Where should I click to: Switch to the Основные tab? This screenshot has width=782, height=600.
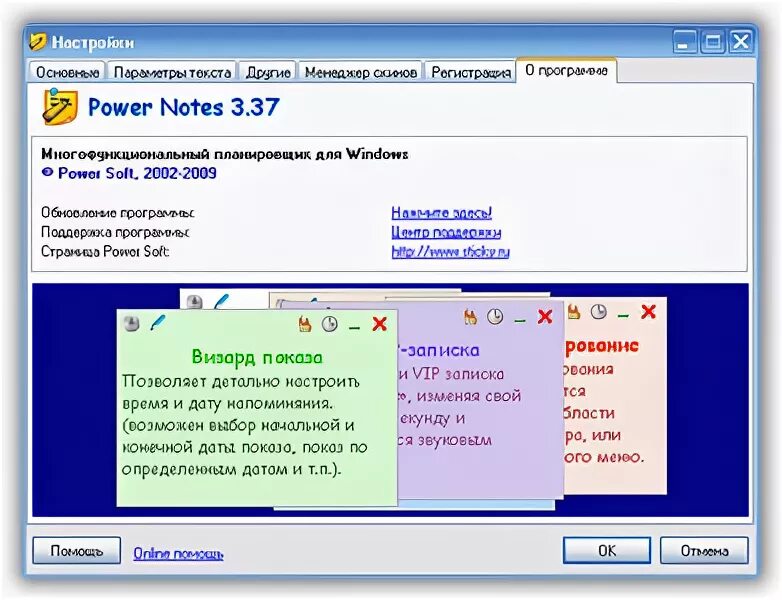click(x=67, y=72)
